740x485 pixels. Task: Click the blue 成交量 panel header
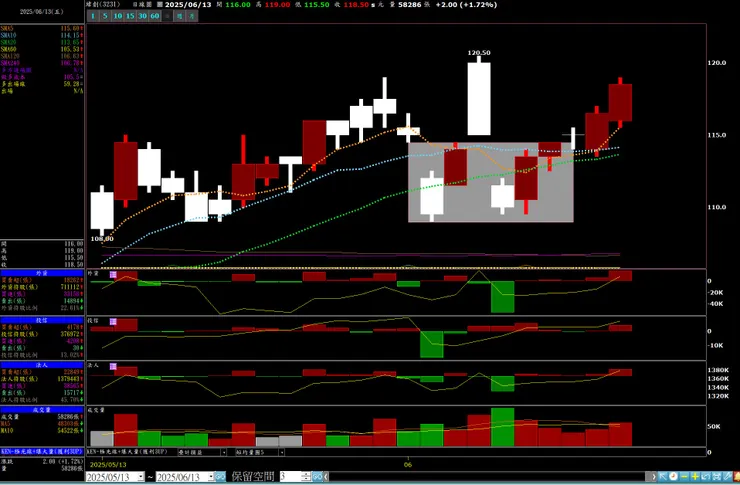coord(42,410)
